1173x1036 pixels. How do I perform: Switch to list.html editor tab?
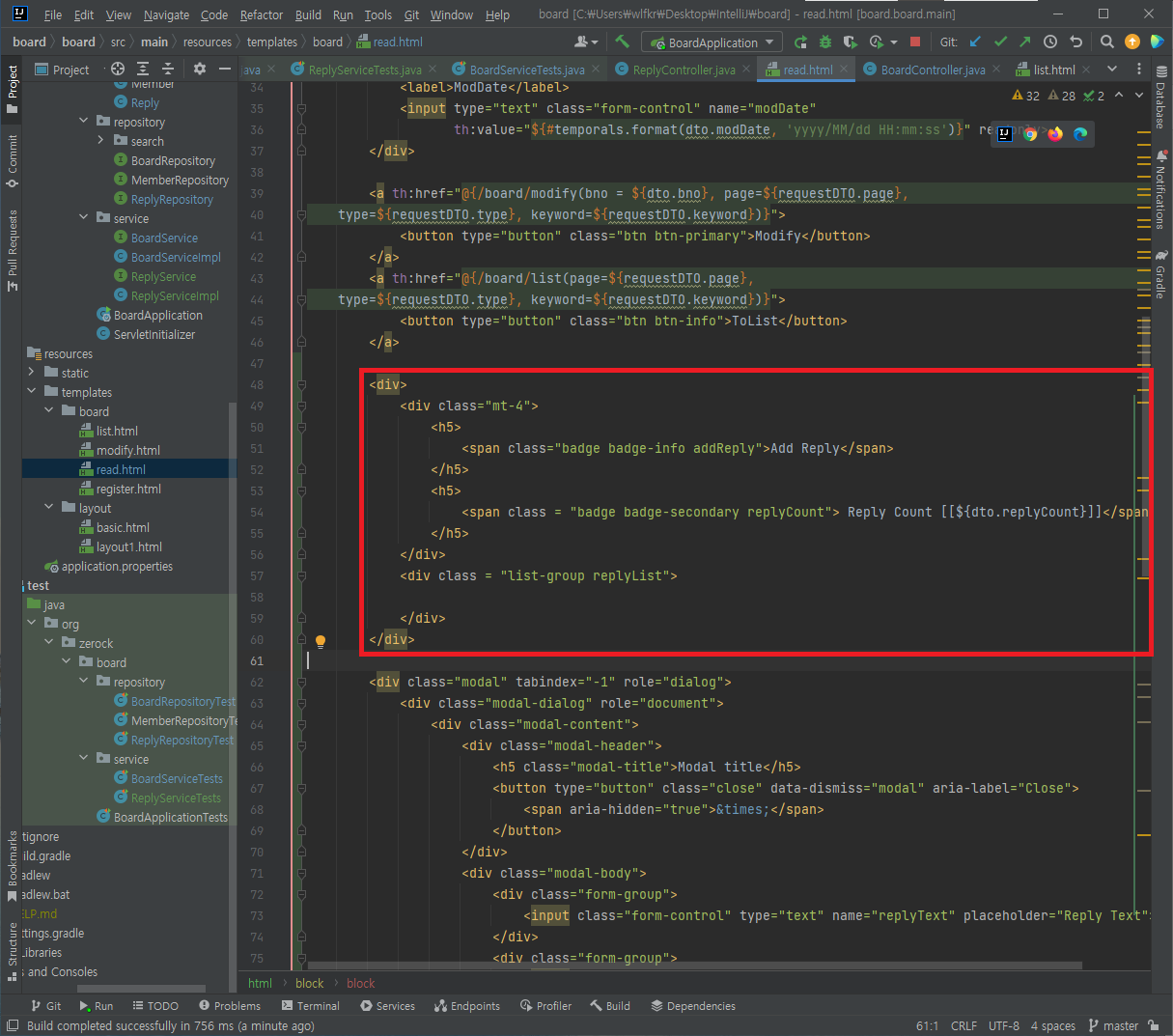(1053, 70)
